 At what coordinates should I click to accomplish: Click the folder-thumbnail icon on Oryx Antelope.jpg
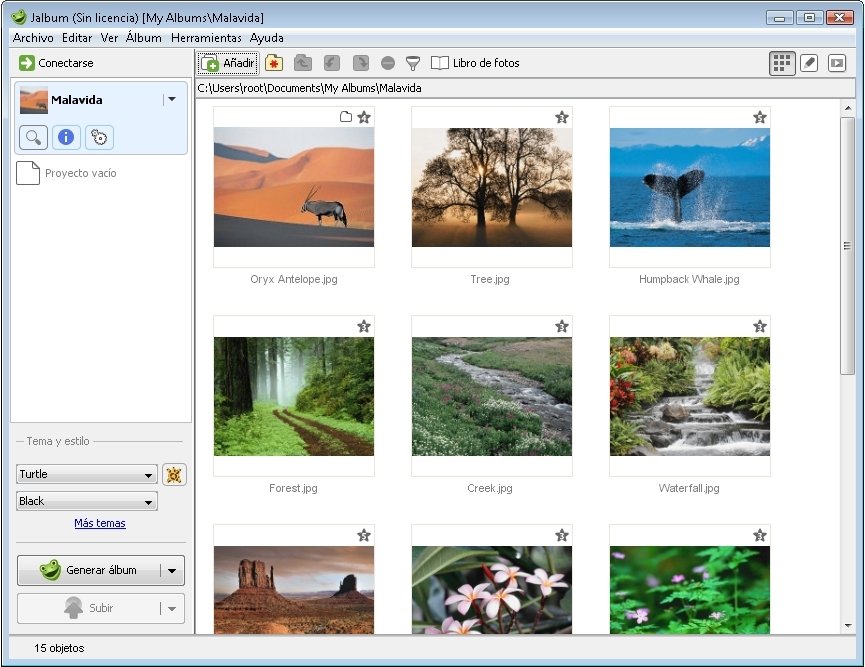[346, 116]
